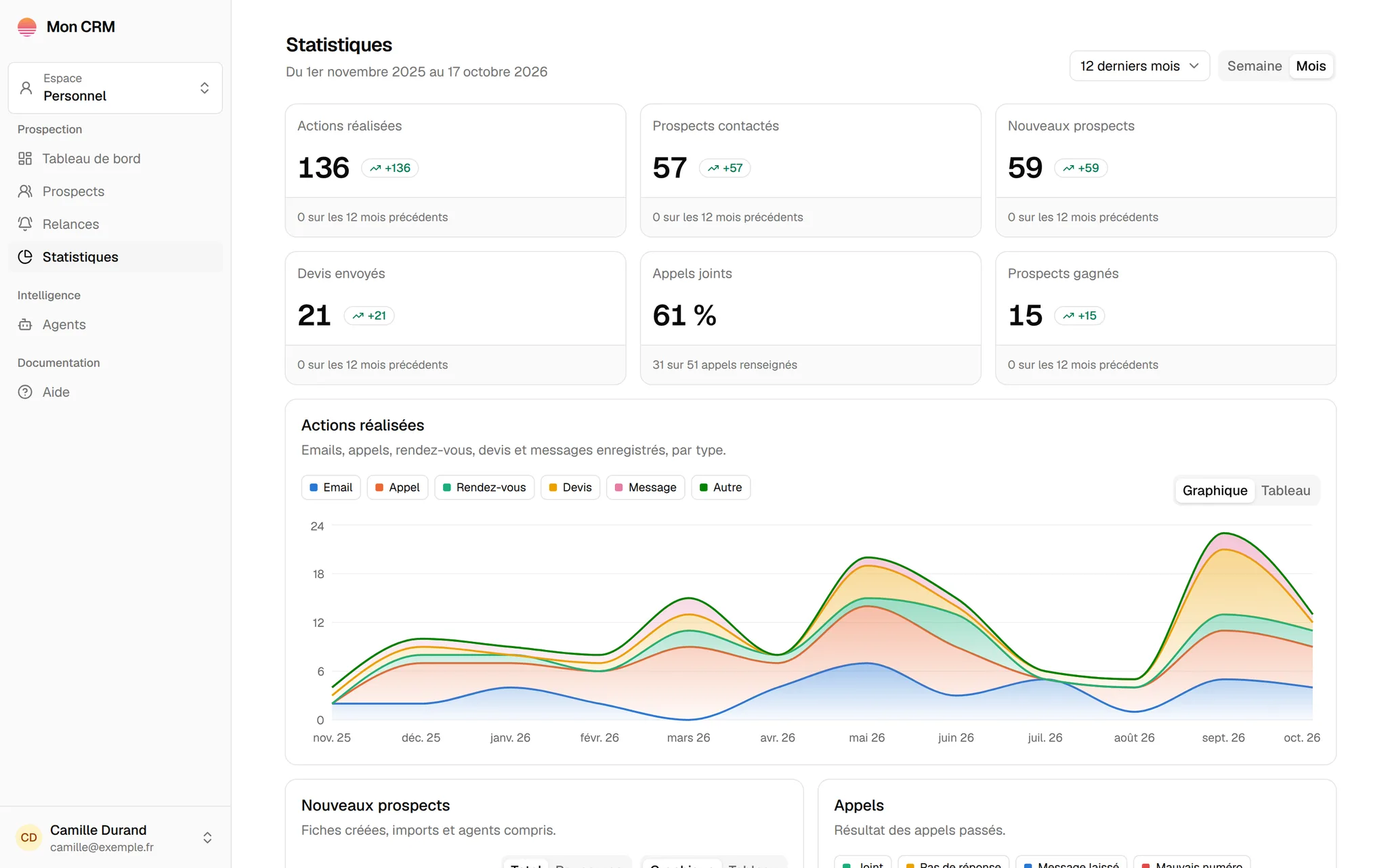Open the Tableau de bord grid icon
The width and height of the screenshot is (1390, 868).
pyautogui.click(x=25, y=158)
